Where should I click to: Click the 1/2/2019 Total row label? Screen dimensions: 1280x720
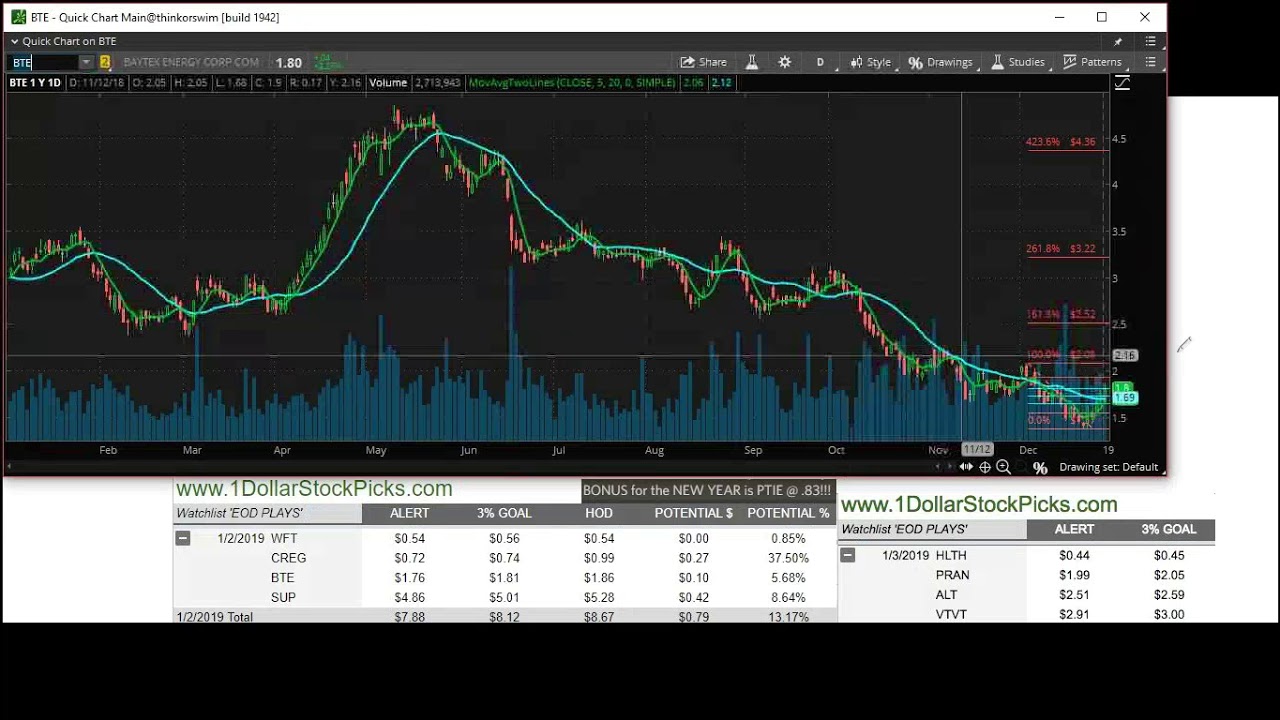pos(214,617)
